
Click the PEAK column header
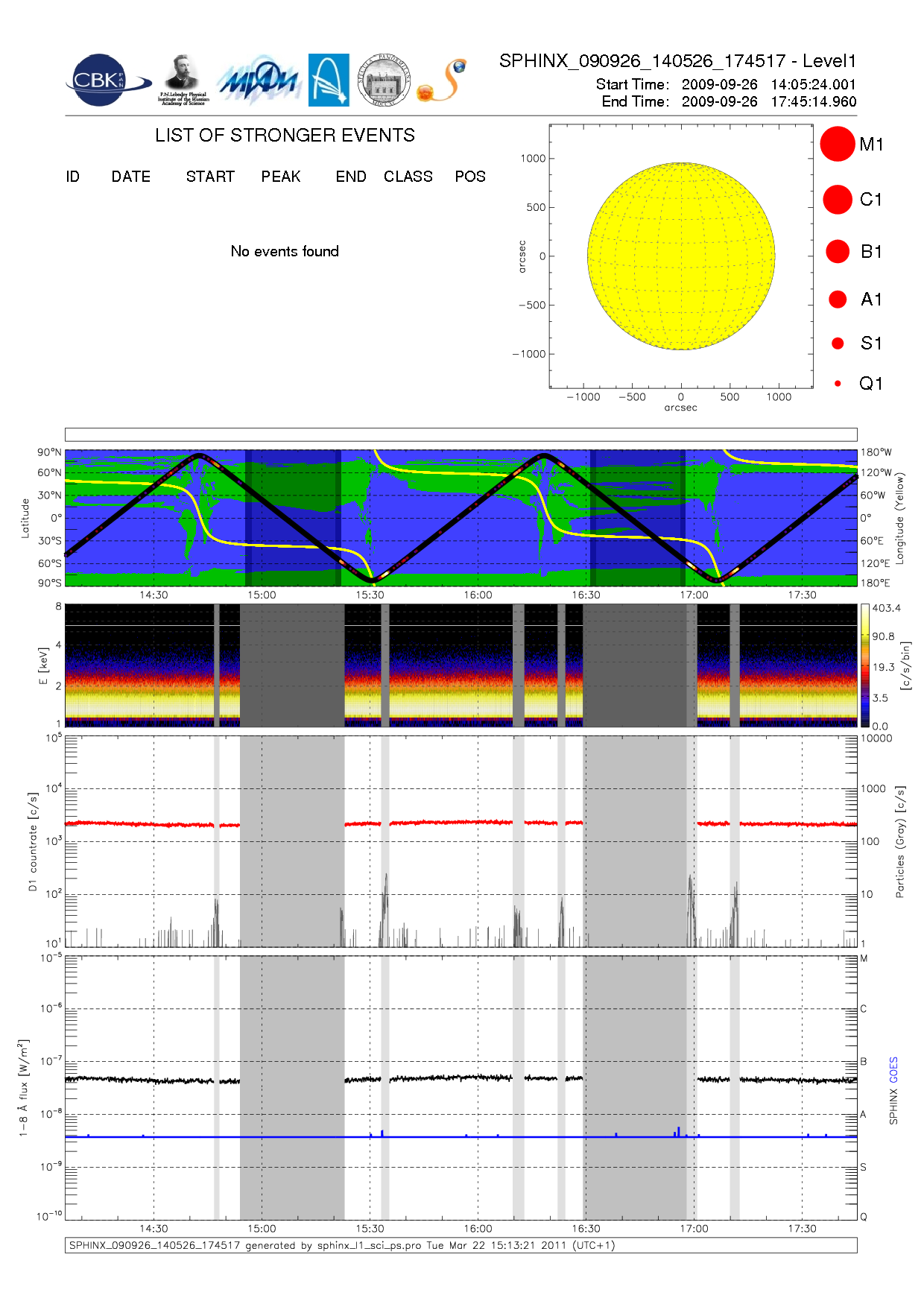tap(281, 177)
